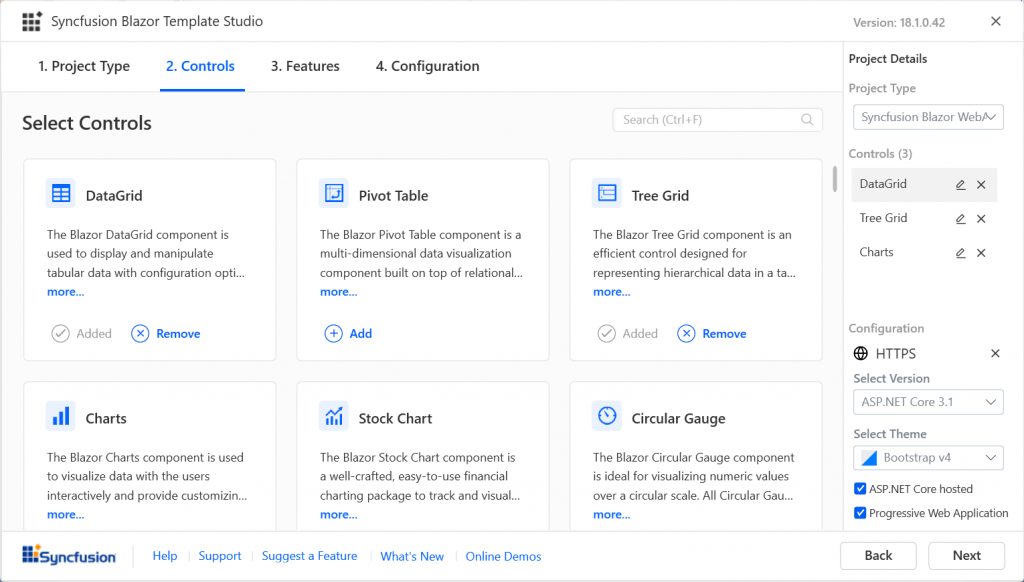Image resolution: width=1024 pixels, height=582 pixels.
Task: Enable ASP.NET Core hosted option
Action: (857, 488)
